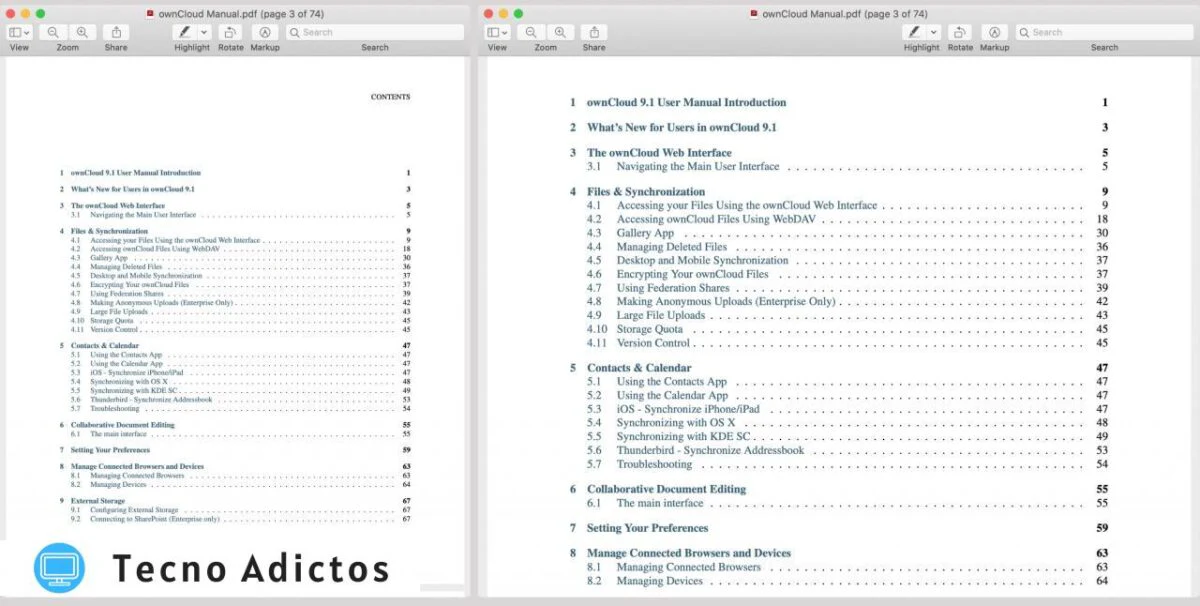Close the left Preview window
The image size is (1200, 606).
click(11, 14)
